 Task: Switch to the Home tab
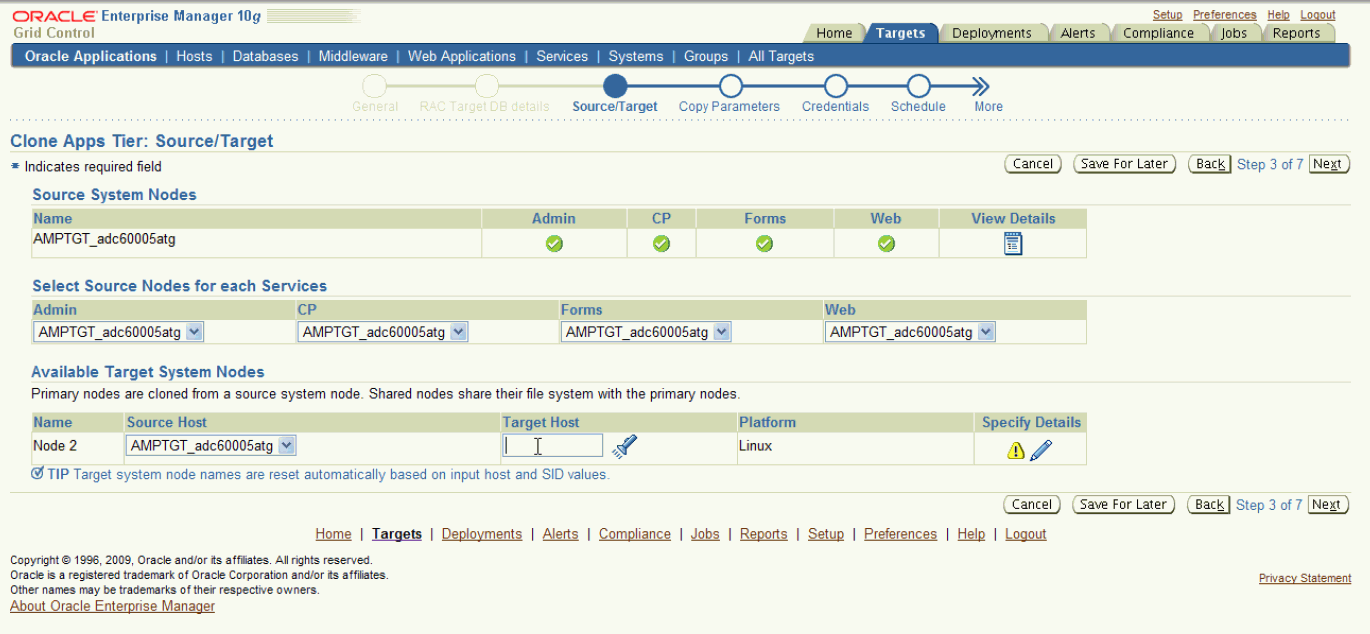click(834, 33)
